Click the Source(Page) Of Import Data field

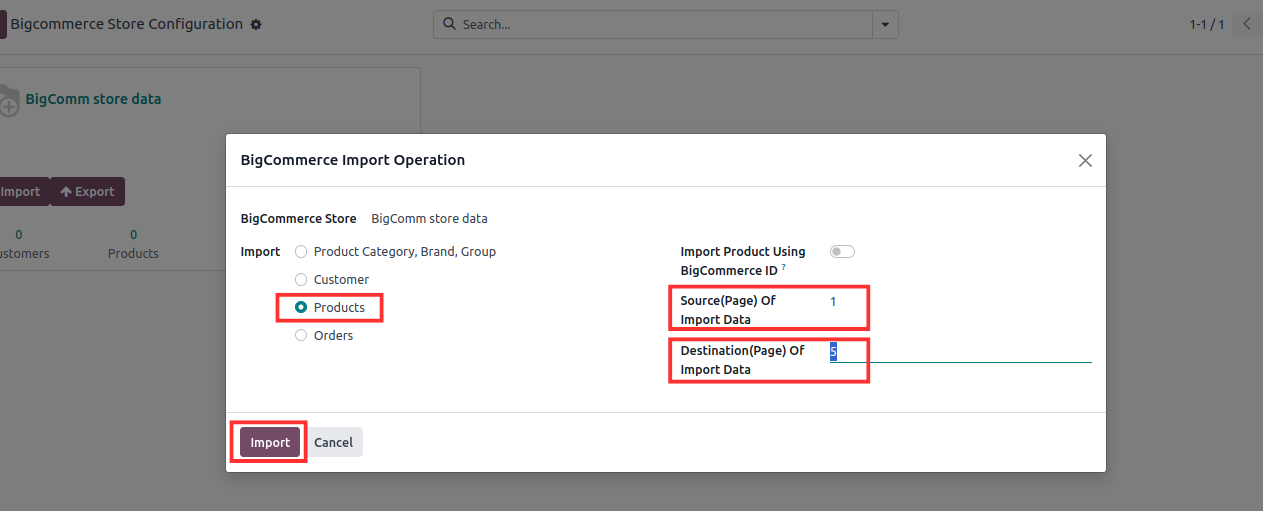pyautogui.click(x=960, y=301)
